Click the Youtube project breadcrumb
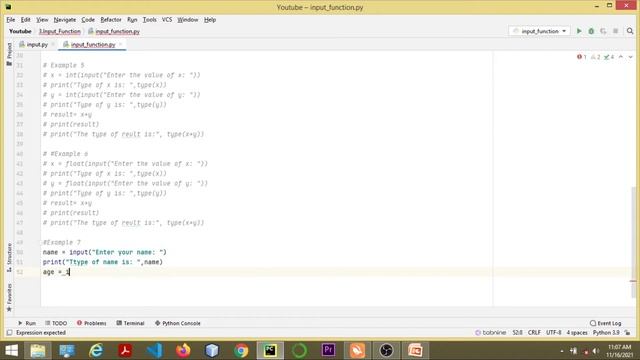 pos(20,31)
